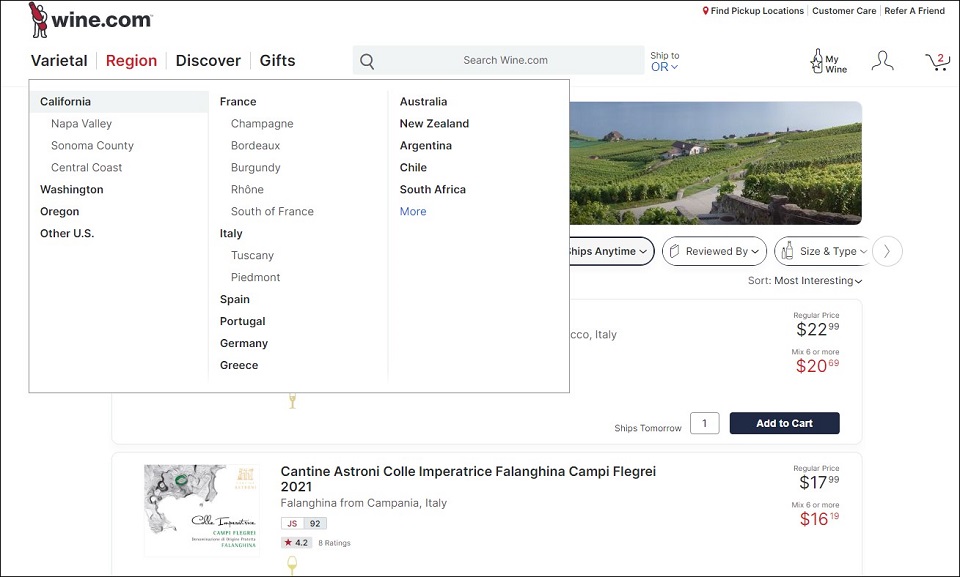960x577 pixels.
Task: Open the Refer A Friend link
Action: coord(914,10)
